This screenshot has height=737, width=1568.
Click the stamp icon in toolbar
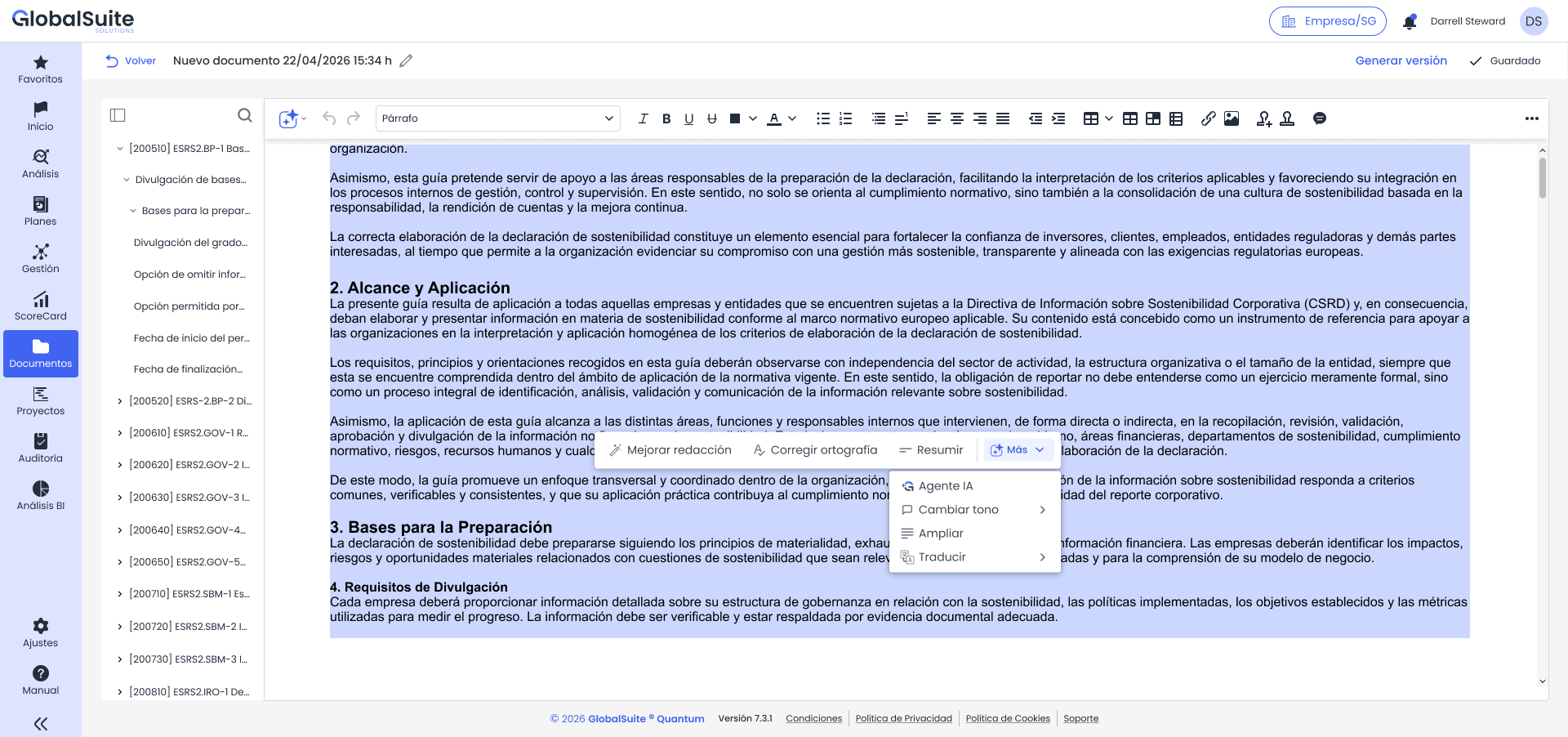pyautogui.click(x=1287, y=118)
